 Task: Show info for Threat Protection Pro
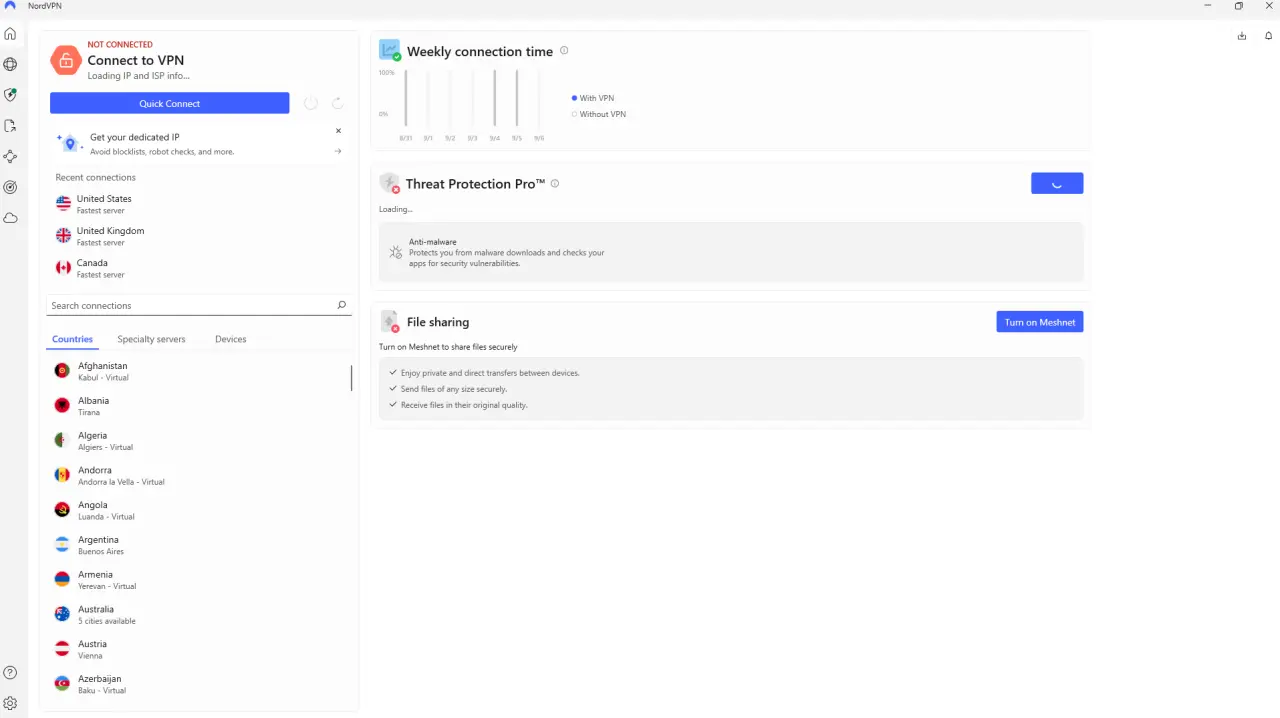click(555, 184)
